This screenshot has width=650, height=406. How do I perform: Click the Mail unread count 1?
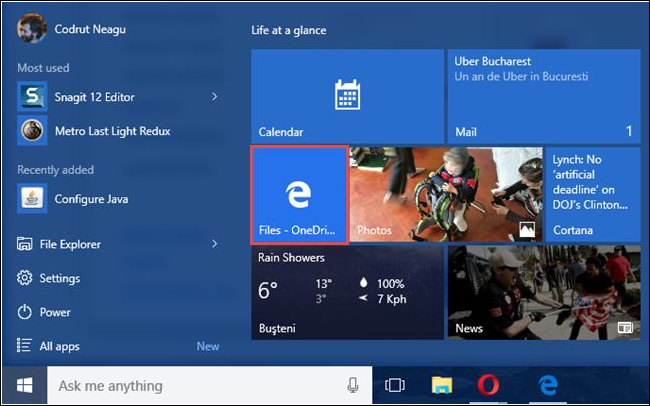click(x=629, y=131)
